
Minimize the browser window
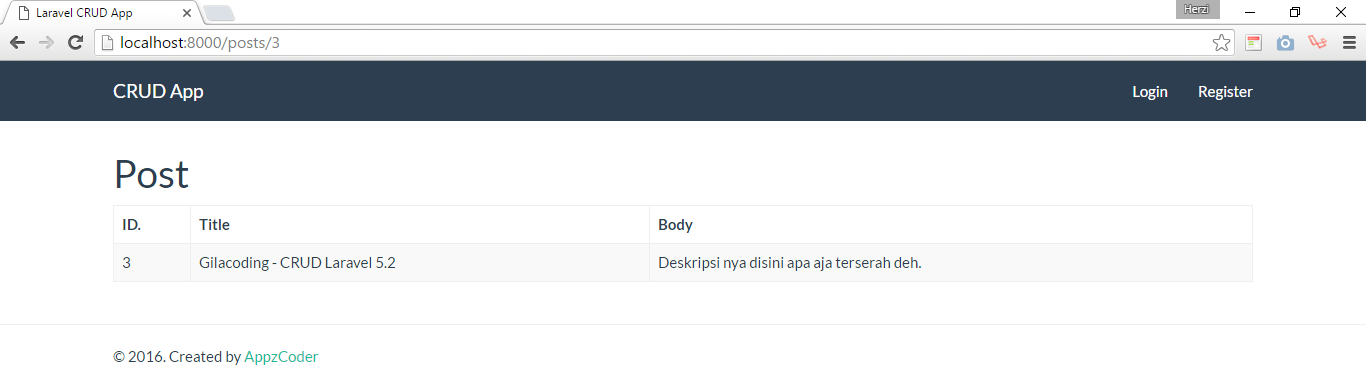(1250, 12)
